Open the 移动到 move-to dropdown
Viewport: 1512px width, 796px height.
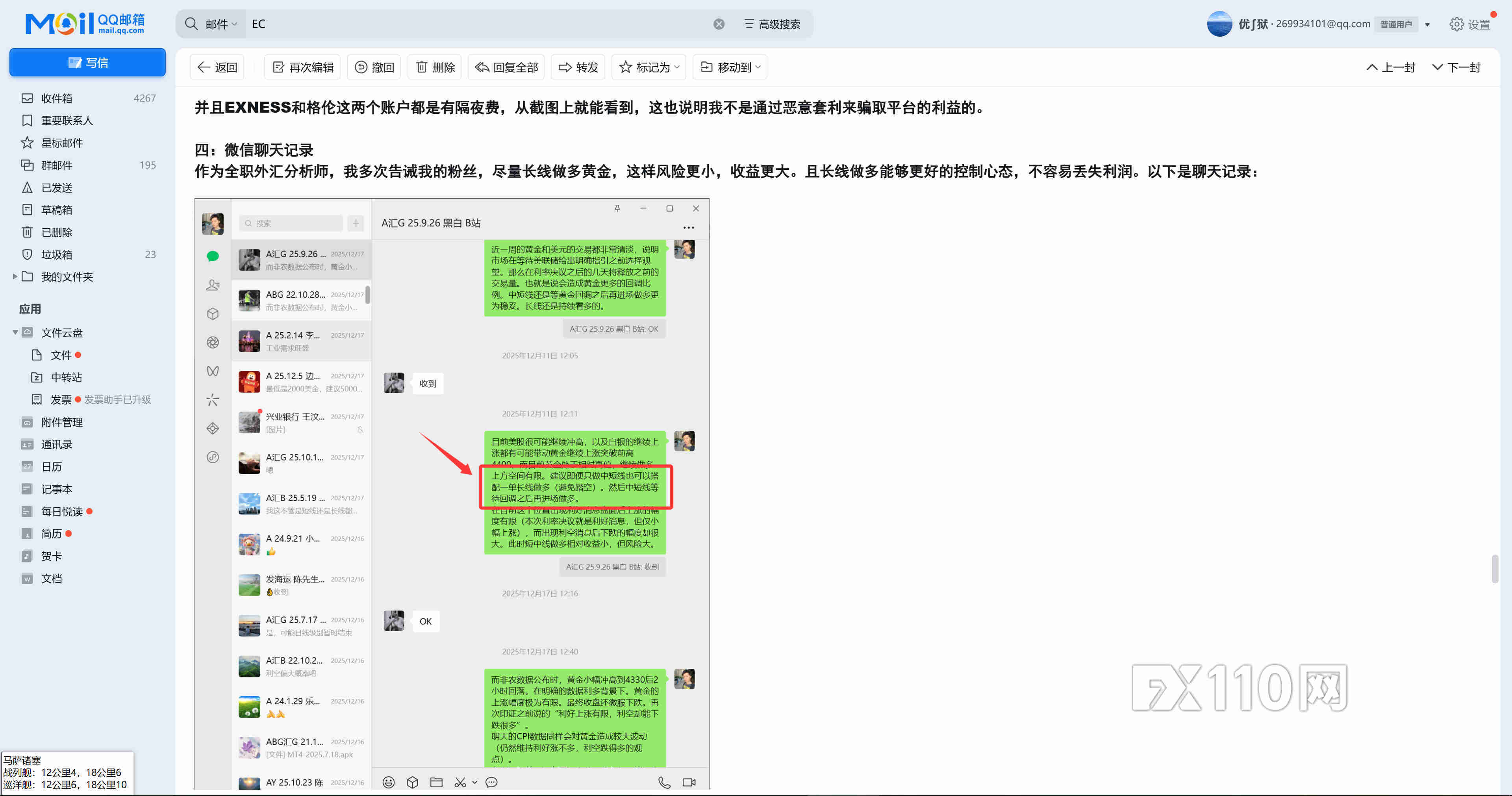[x=730, y=67]
